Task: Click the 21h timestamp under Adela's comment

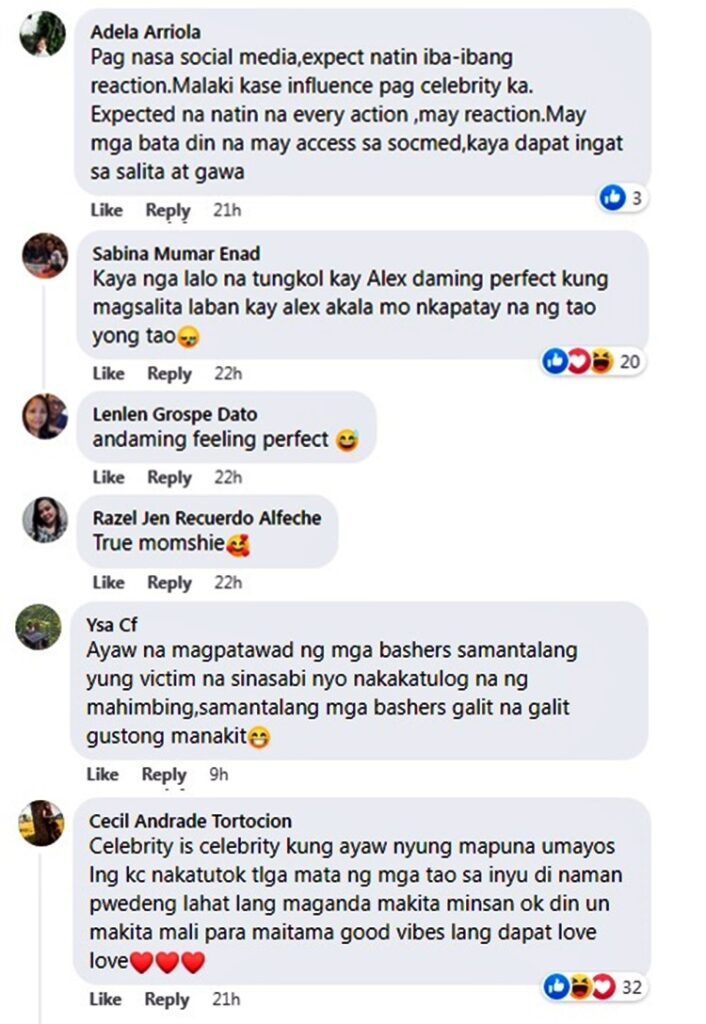Action: (x=227, y=210)
